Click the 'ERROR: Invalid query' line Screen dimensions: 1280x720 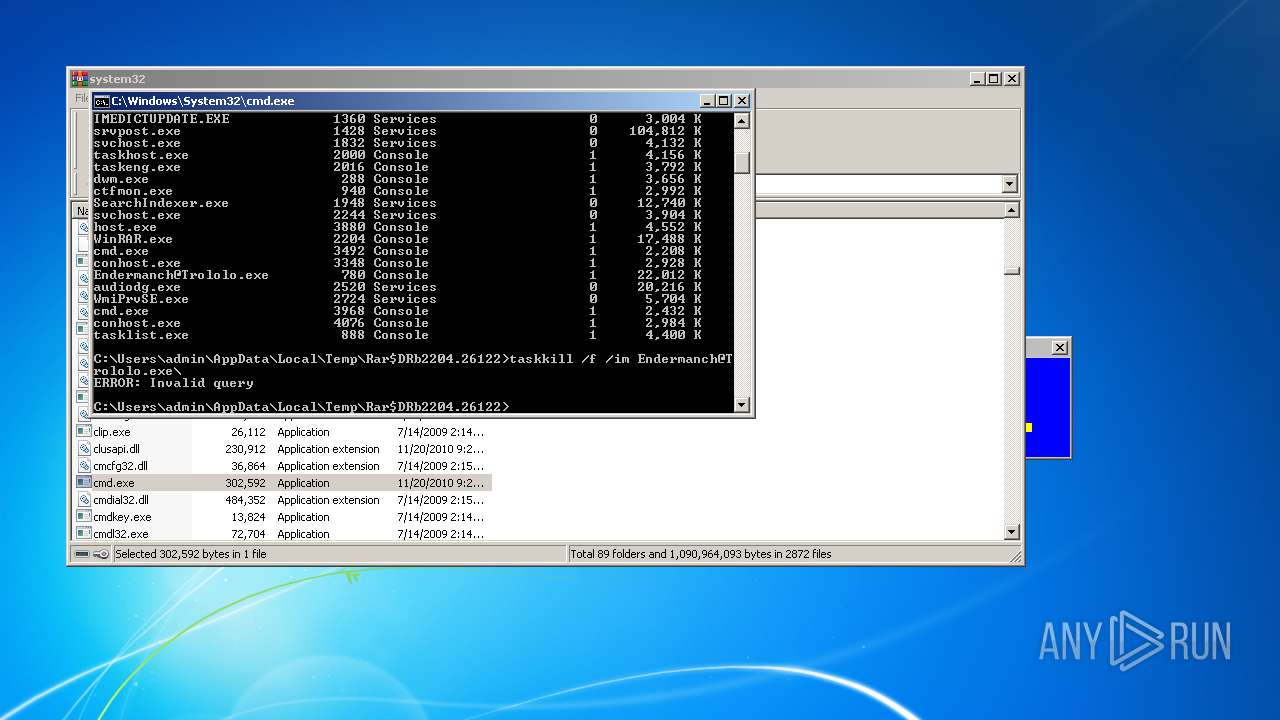click(173, 383)
